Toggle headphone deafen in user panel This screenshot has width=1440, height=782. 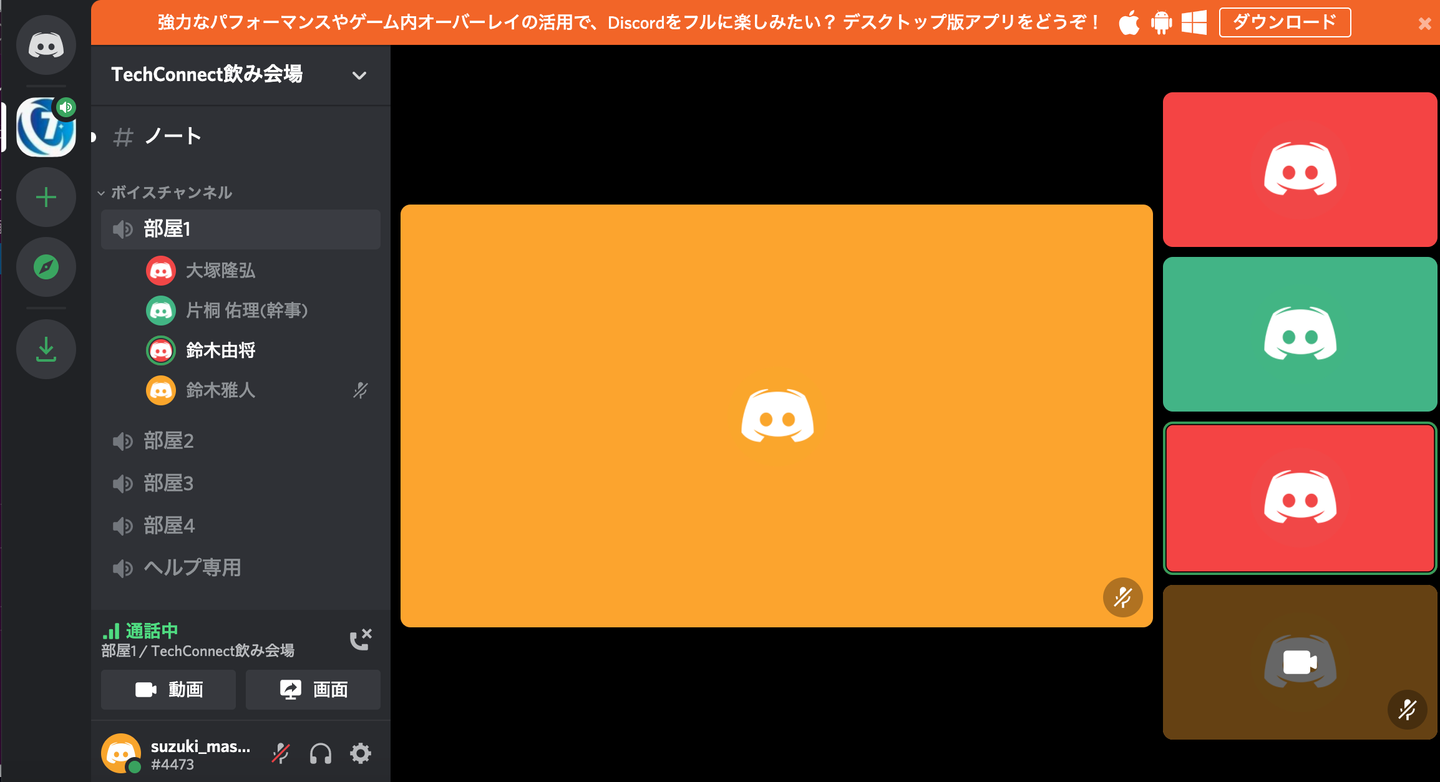321,753
